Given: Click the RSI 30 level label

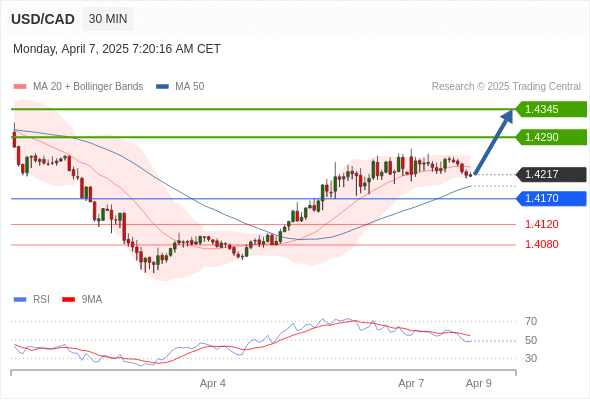Looking at the screenshot, I should pyautogui.click(x=531, y=358).
